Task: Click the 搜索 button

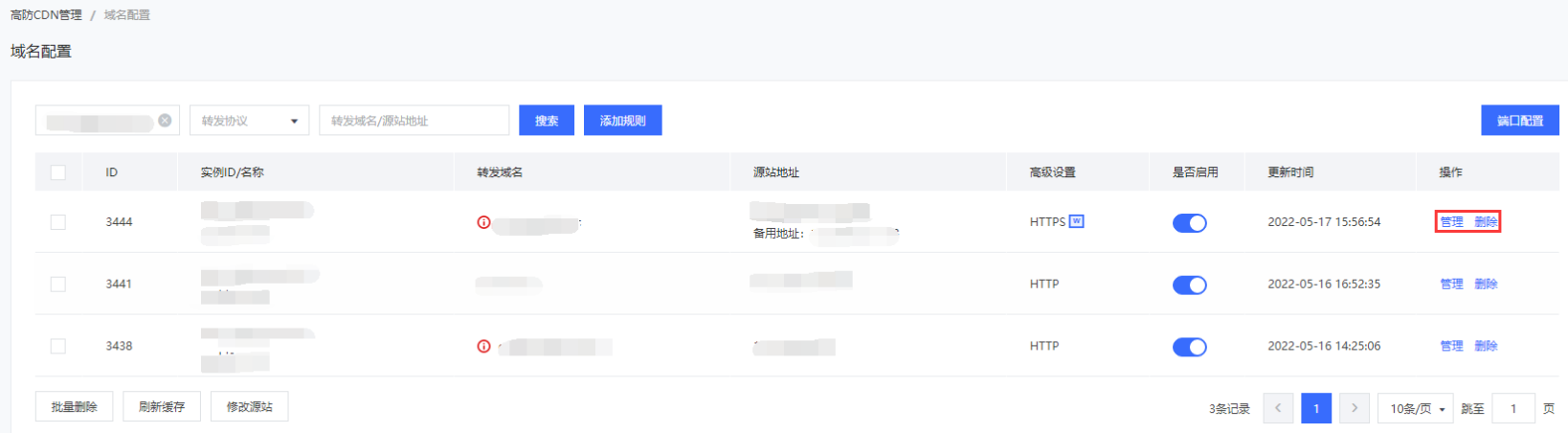Action: pyautogui.click(x=547, y=121)
